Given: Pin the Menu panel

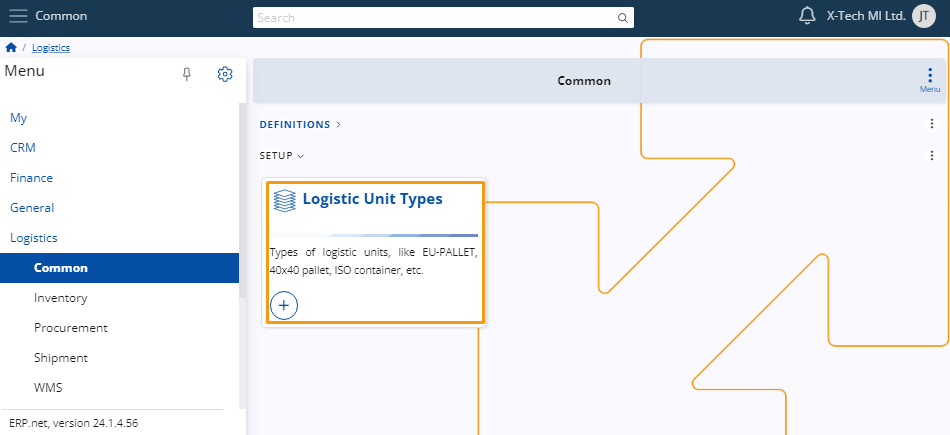Looking at the screenshot, I should pyautogui.click(x=187, y=74).
